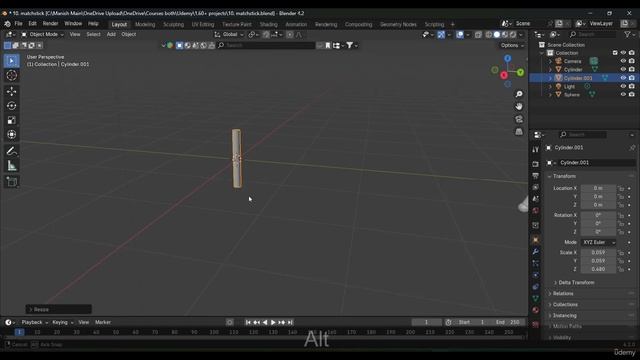Hide Sphere via eye icon

click(623, 95)
